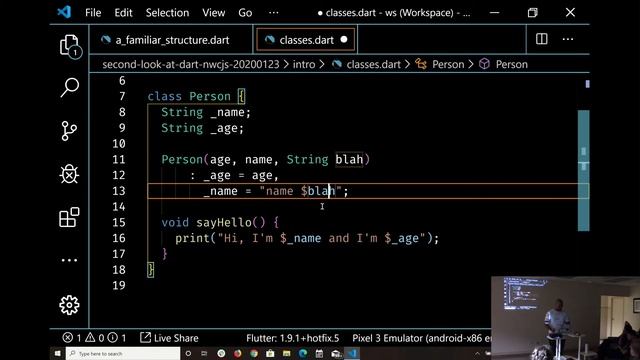Click the info count in status bar
The image size is (640, 360).
[117, 338]
